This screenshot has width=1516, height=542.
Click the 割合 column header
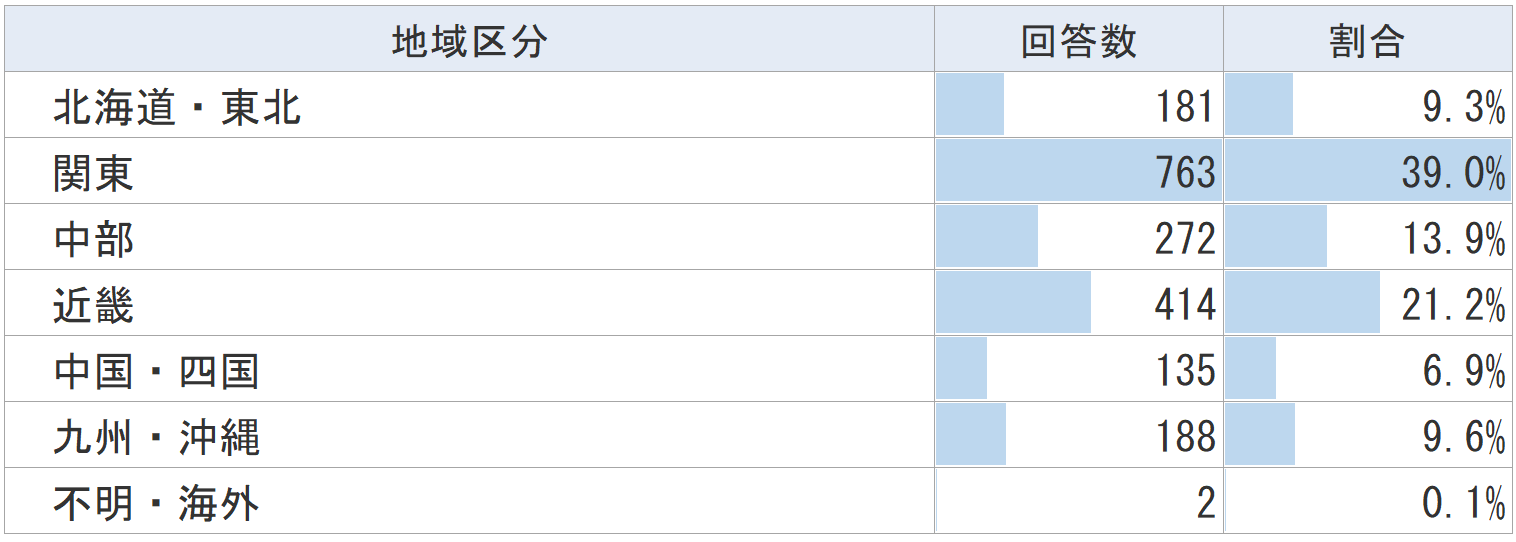pyautogui.click(x=1367, y=41)
